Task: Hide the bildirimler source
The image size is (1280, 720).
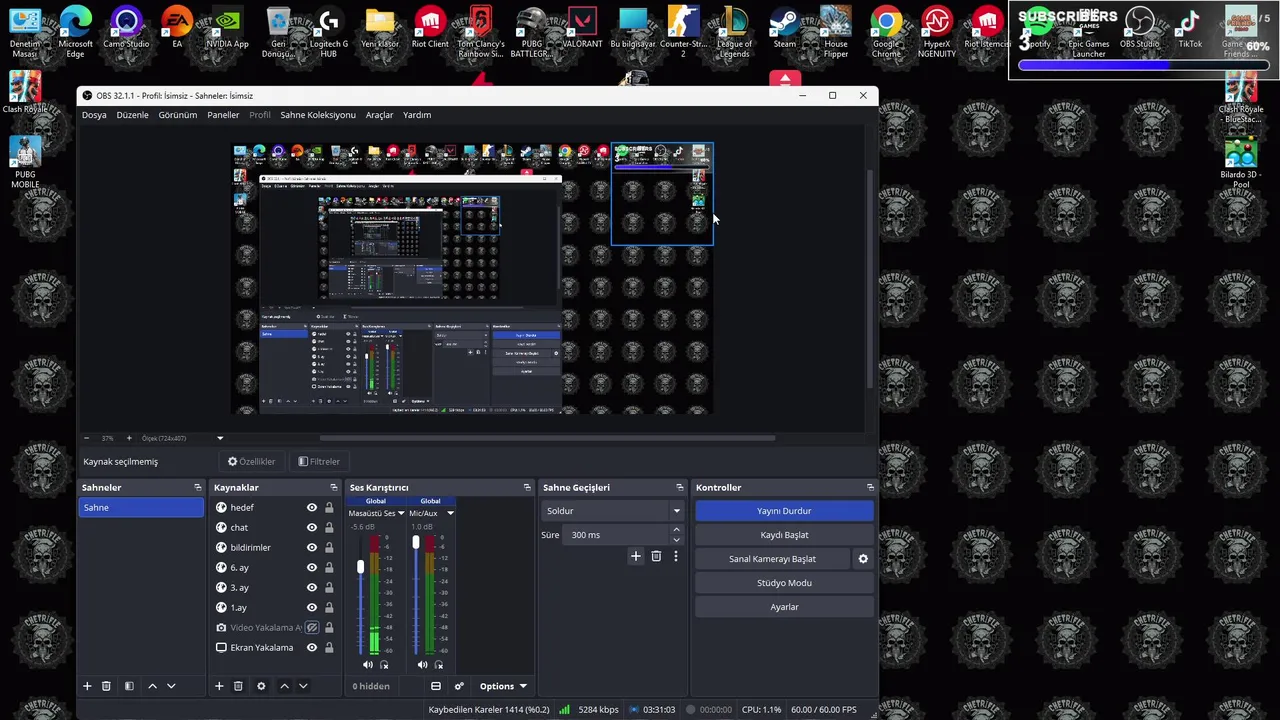Action: (312, 548)
